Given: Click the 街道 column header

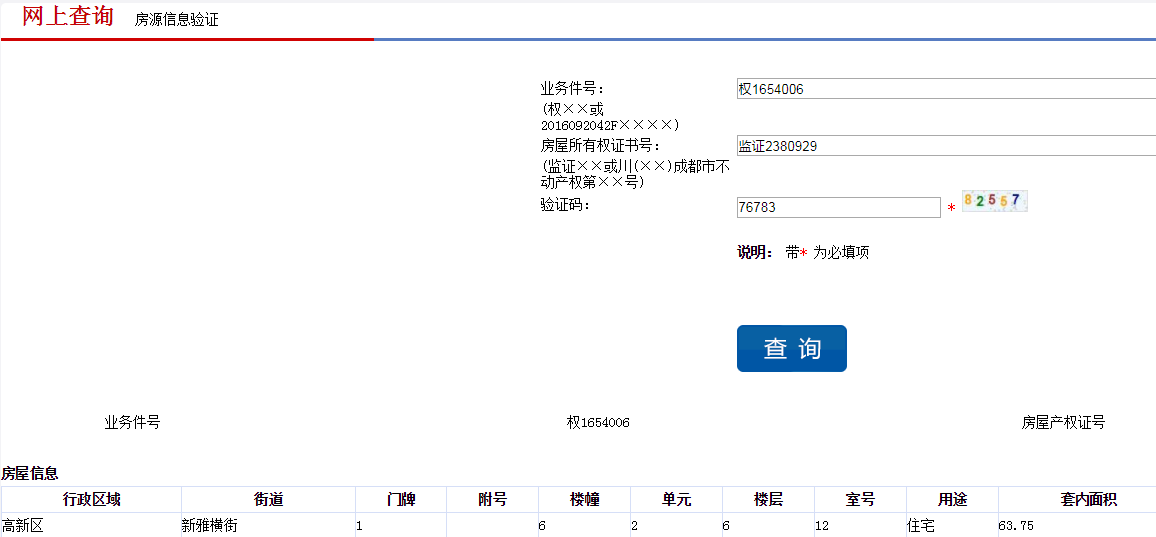Looking at the screenshot, I should [x=268, y=499].
